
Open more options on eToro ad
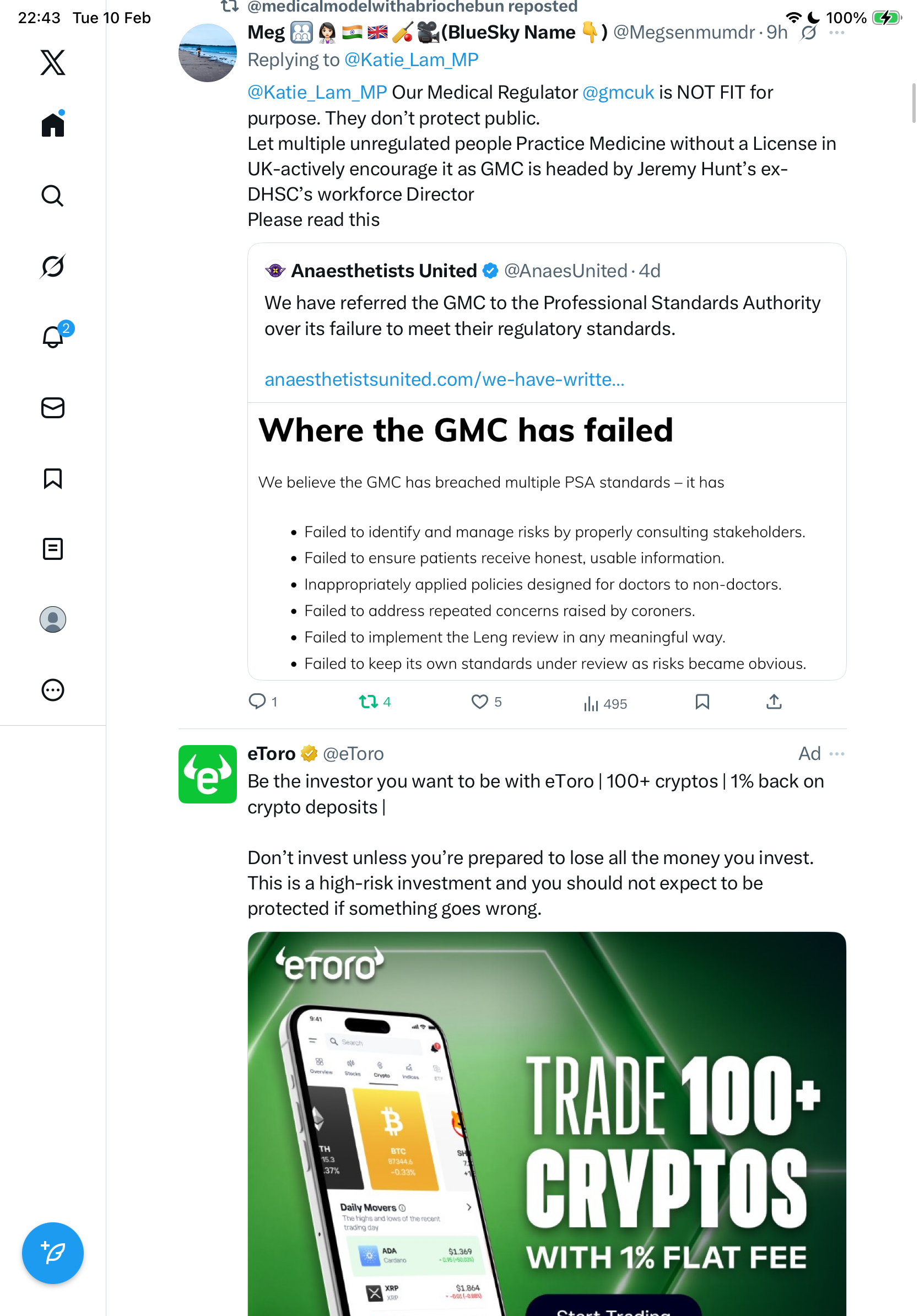click(x=837, y=754)
